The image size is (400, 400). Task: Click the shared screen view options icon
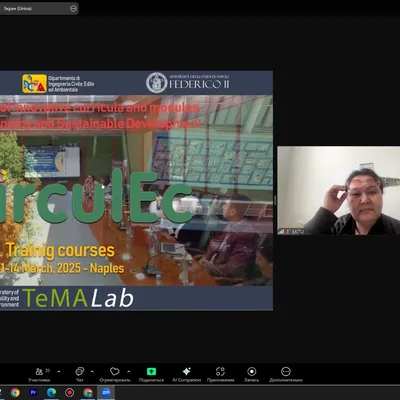73,9
